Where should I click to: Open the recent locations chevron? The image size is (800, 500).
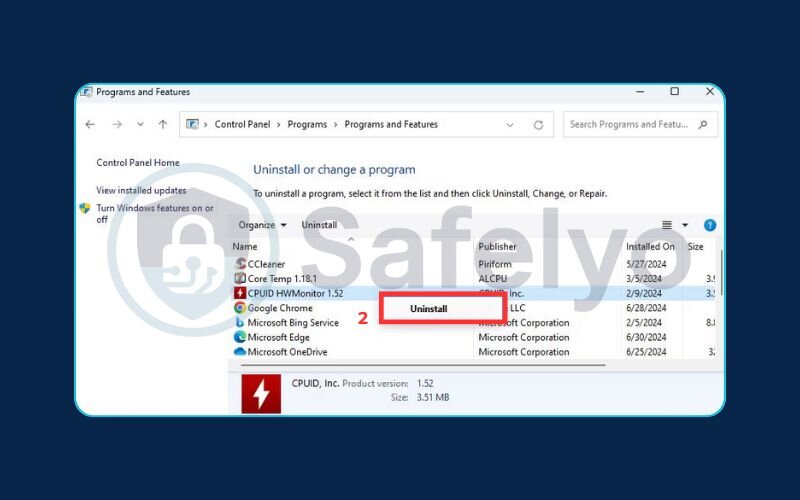tap(140, 124)
